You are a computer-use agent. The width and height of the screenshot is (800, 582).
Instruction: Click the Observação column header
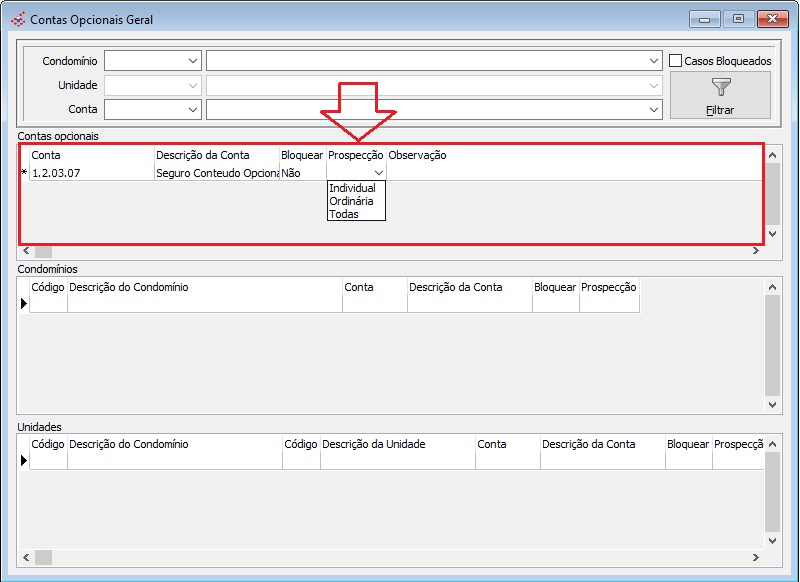(417, 155)
